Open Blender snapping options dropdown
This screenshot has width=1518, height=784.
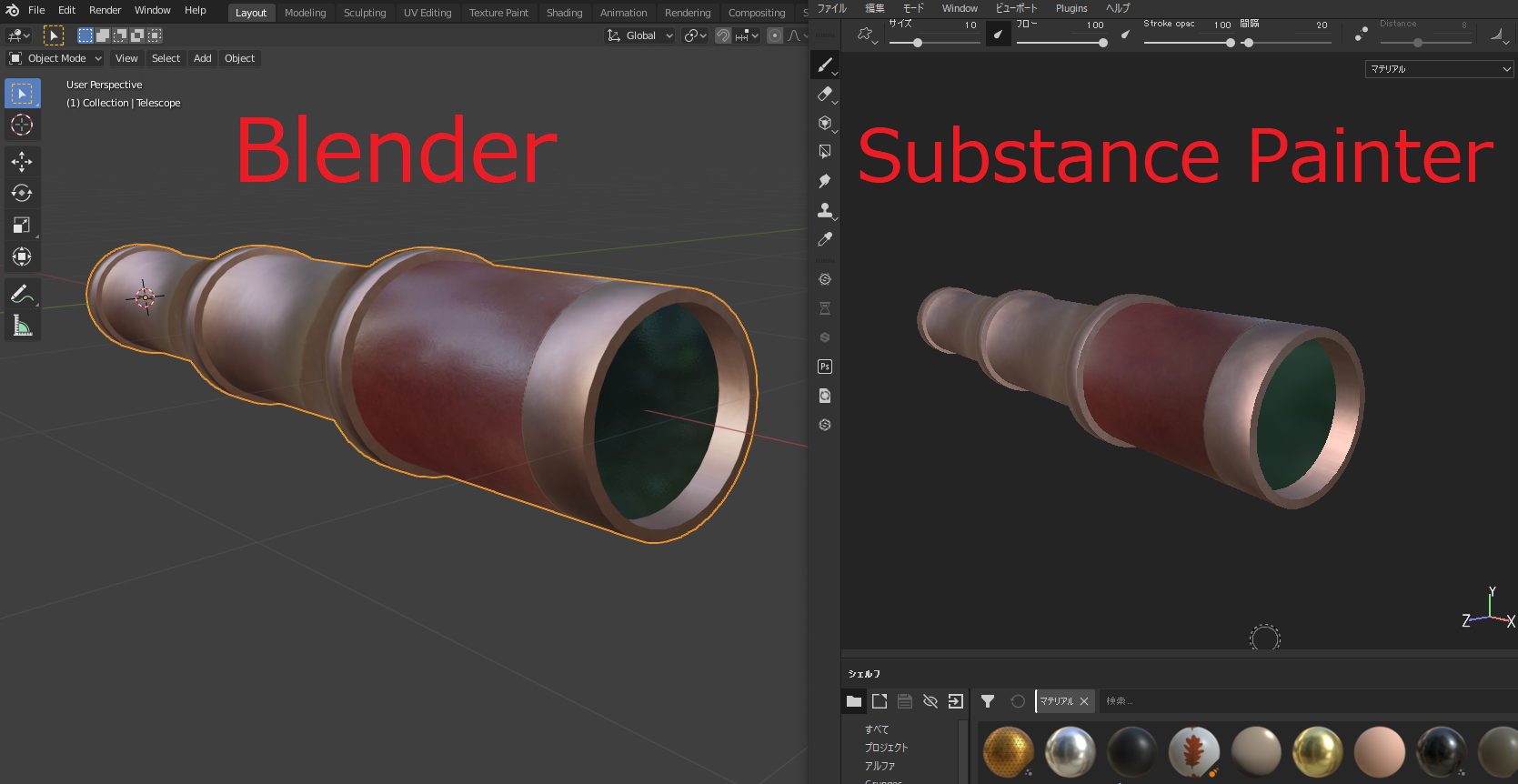point(748,35)
